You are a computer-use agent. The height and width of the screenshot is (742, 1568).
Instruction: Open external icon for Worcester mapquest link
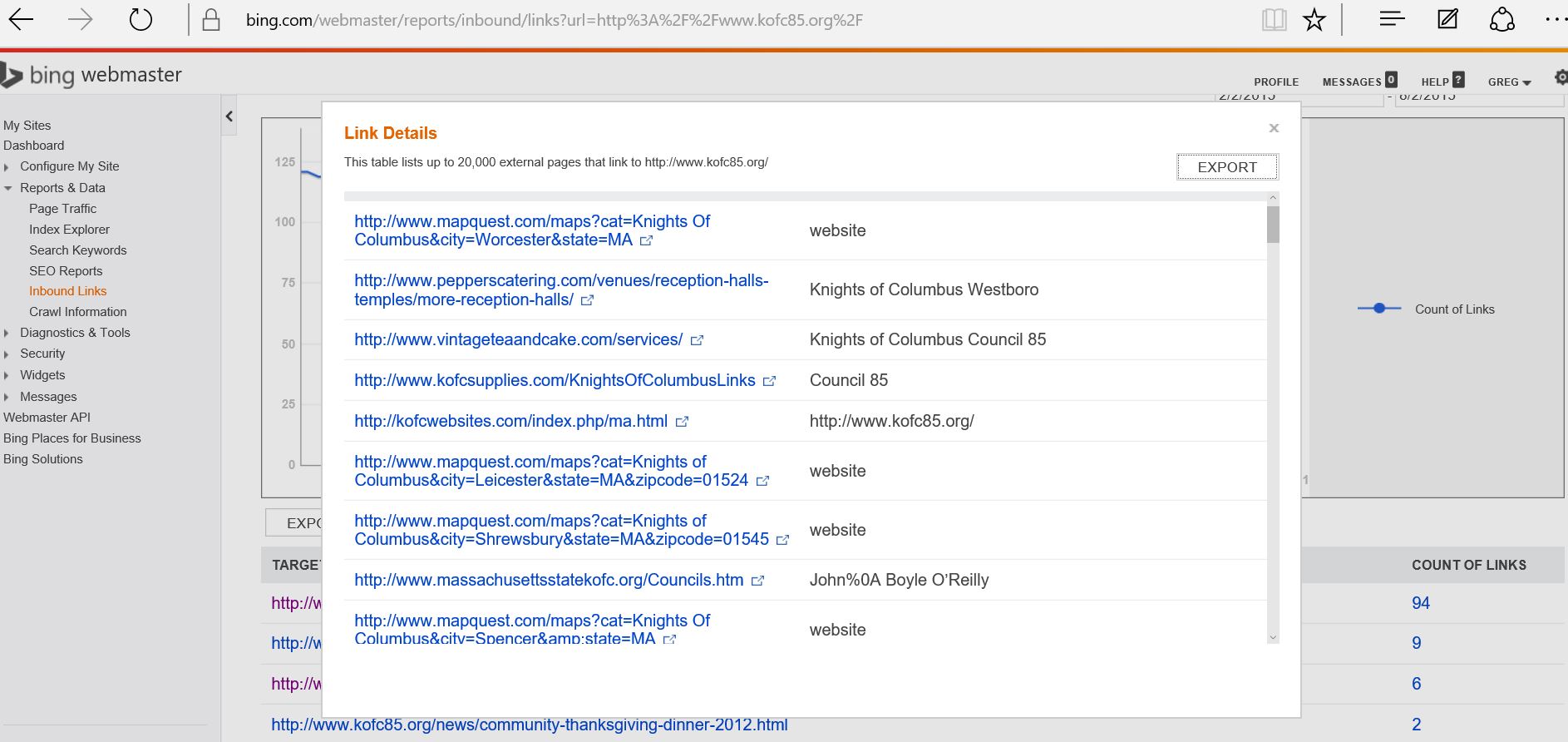646,240
